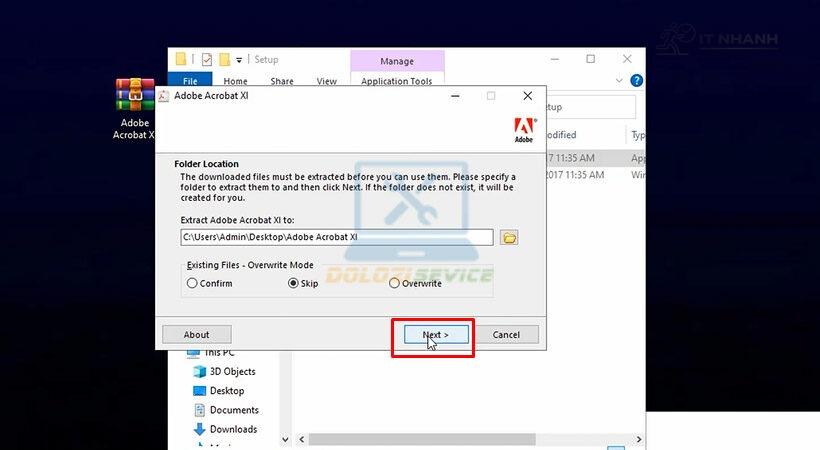Image resolution: width=820 pixels, height=450 pixels.
Task: Switch to the Application Tools tab
Action: pyautogui.click(x=397, y=81)
